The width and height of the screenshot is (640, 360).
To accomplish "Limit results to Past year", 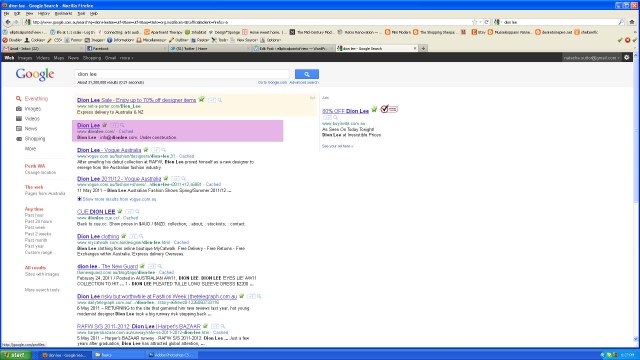I will [x=34, y=246].
